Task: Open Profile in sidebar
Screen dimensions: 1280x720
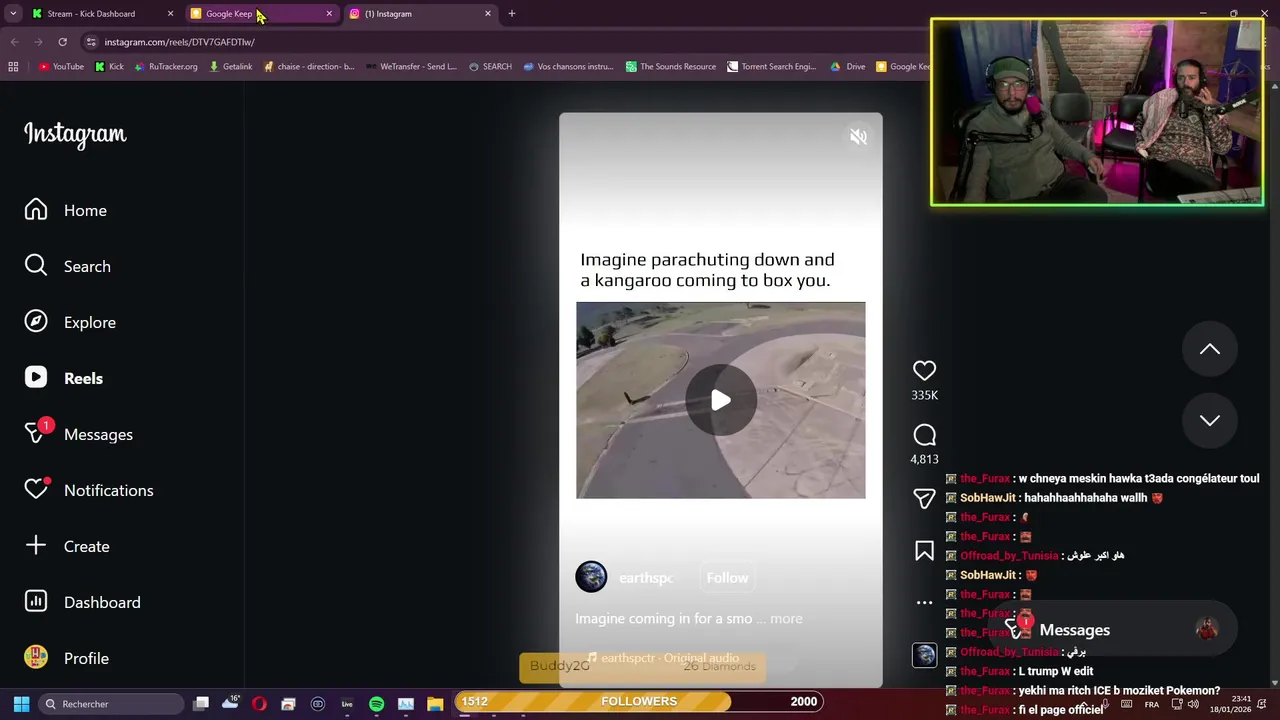Action: [x=67, y=658]
